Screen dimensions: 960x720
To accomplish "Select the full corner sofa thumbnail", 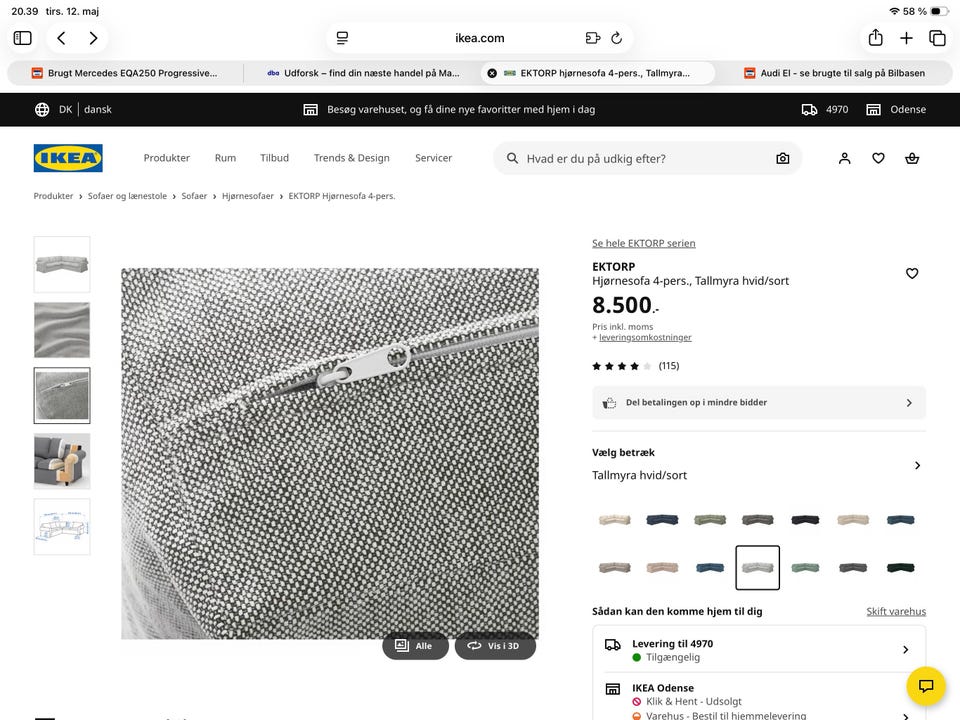I will [62, 264].
